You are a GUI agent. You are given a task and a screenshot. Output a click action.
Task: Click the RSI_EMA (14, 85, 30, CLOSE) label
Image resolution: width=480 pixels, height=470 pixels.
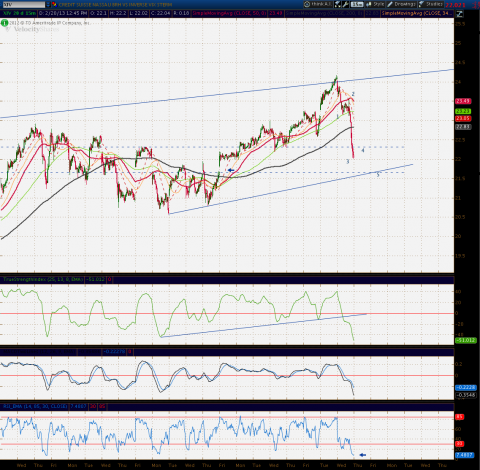[x=35, y=407]
